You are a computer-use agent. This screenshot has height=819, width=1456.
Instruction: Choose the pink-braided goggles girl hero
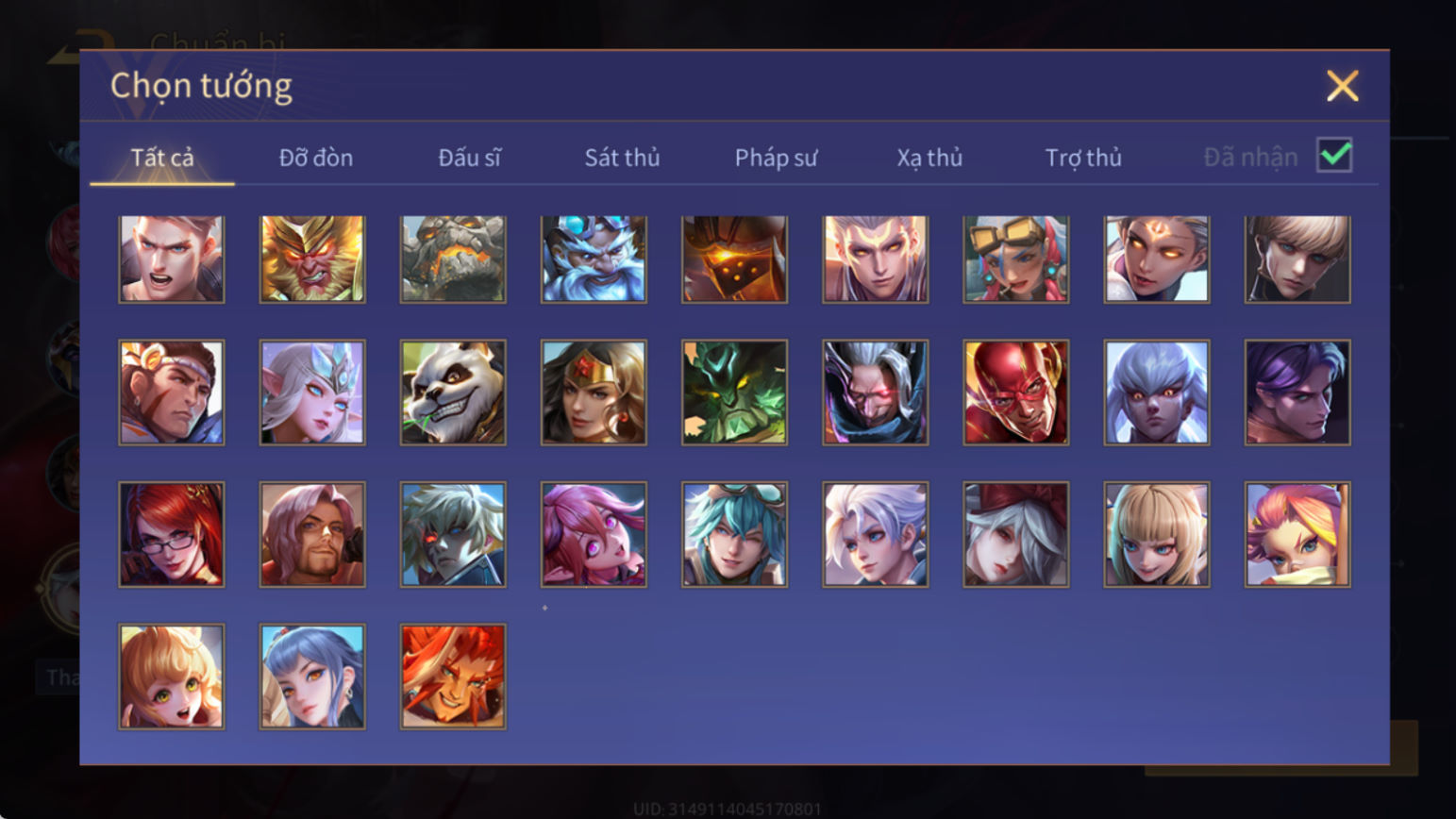[x=1016, y=259]
